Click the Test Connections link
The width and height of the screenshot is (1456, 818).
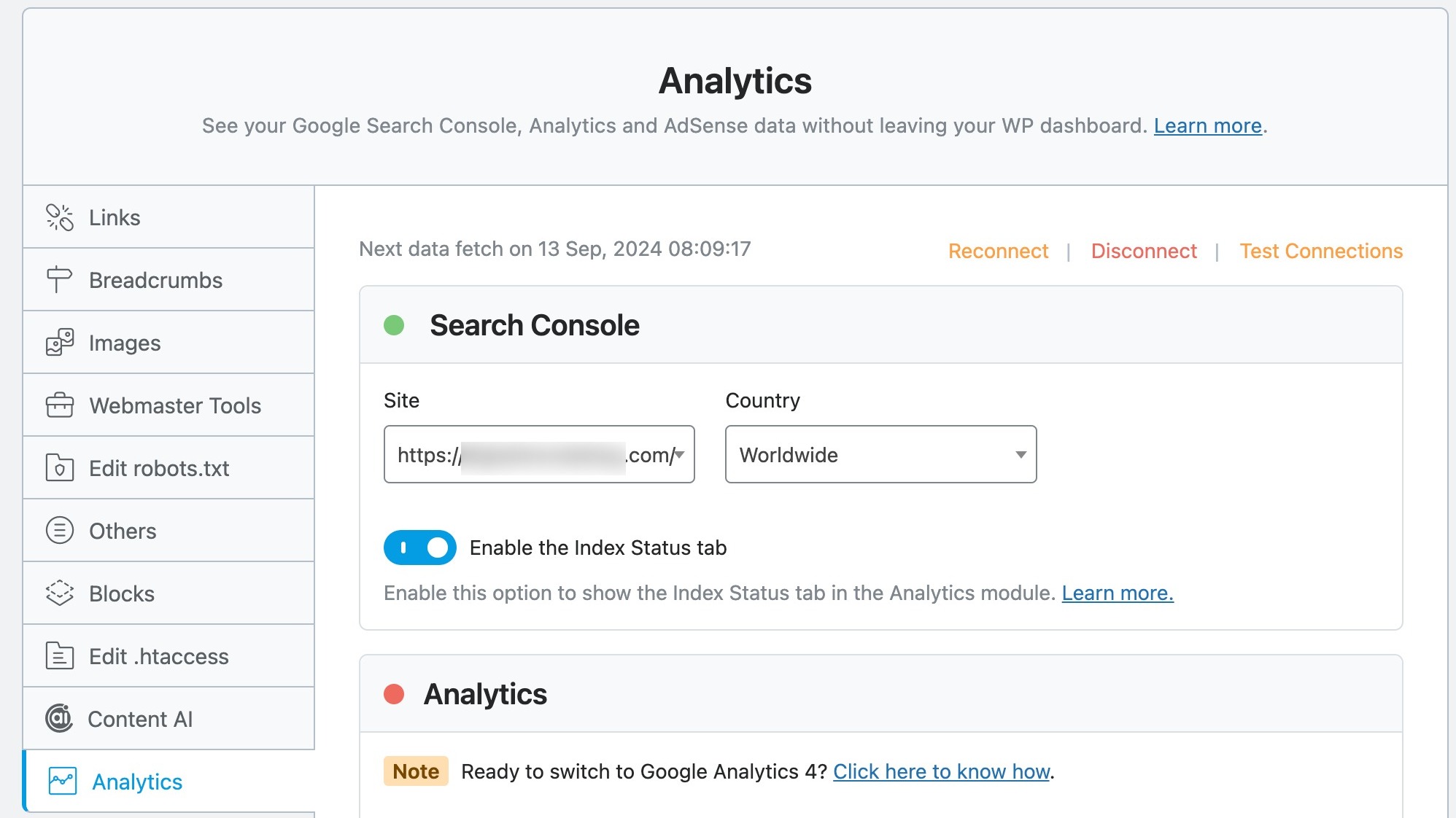(x=1323, y=250)
